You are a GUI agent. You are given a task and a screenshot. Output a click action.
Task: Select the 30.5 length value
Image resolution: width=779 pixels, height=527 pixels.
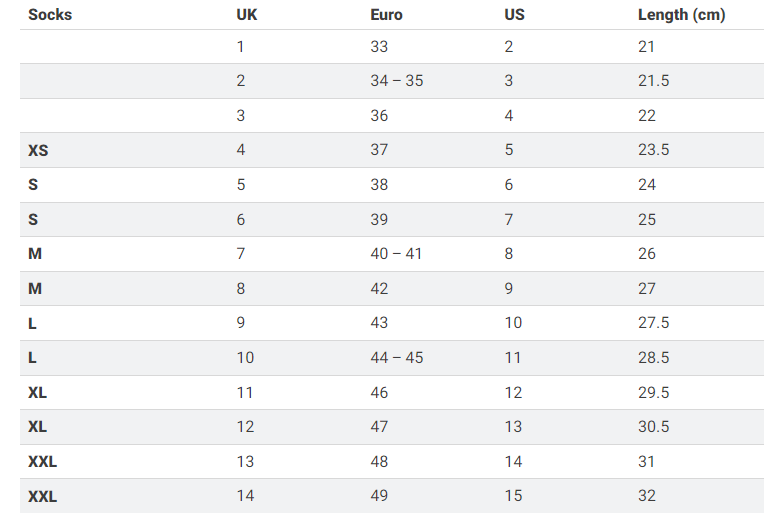coord(653,427)
